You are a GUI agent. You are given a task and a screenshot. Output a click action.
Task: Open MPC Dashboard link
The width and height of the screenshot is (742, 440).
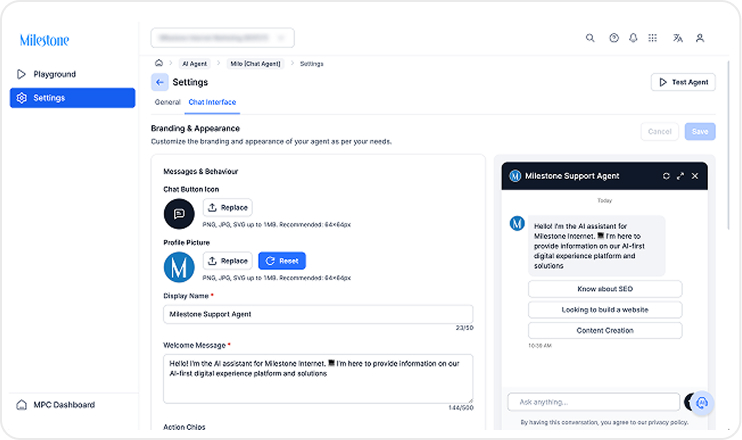pyautogui.click(x=55, y=405)
